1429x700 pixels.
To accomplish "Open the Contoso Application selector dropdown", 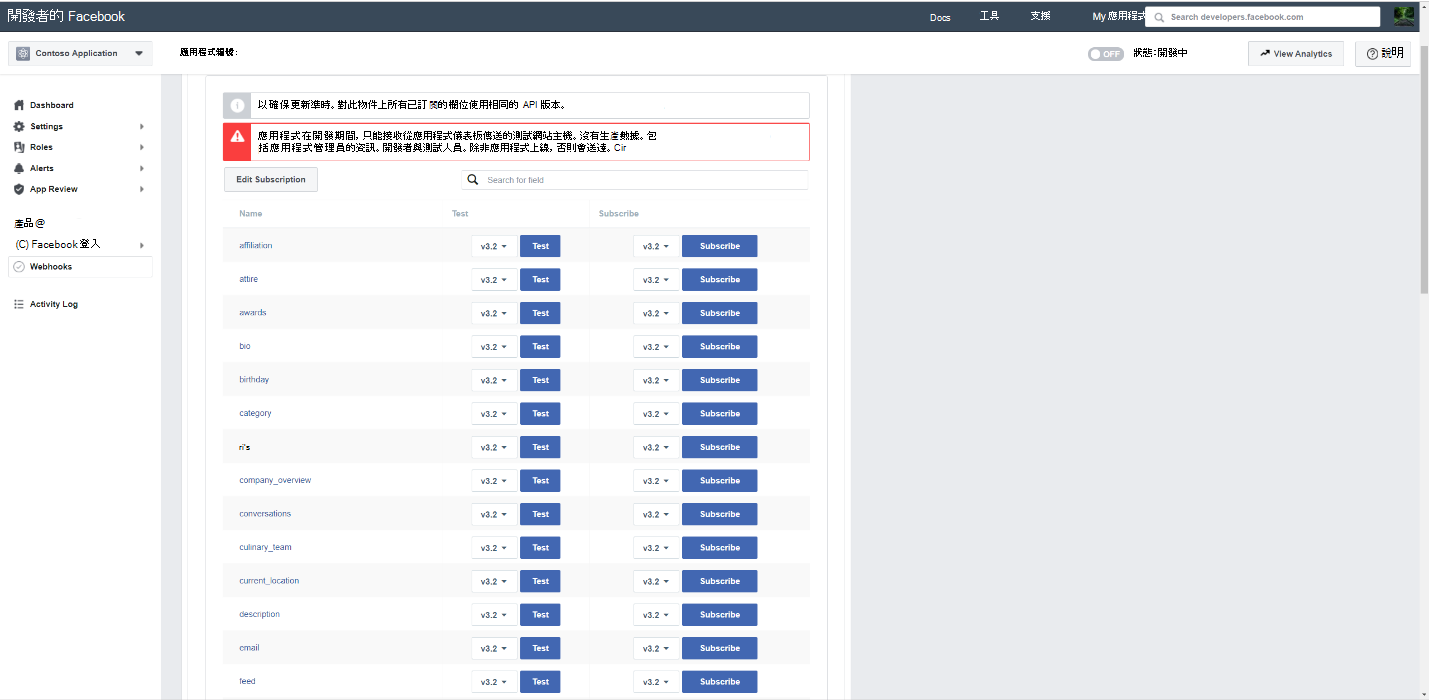I will [x=81, y=53].
